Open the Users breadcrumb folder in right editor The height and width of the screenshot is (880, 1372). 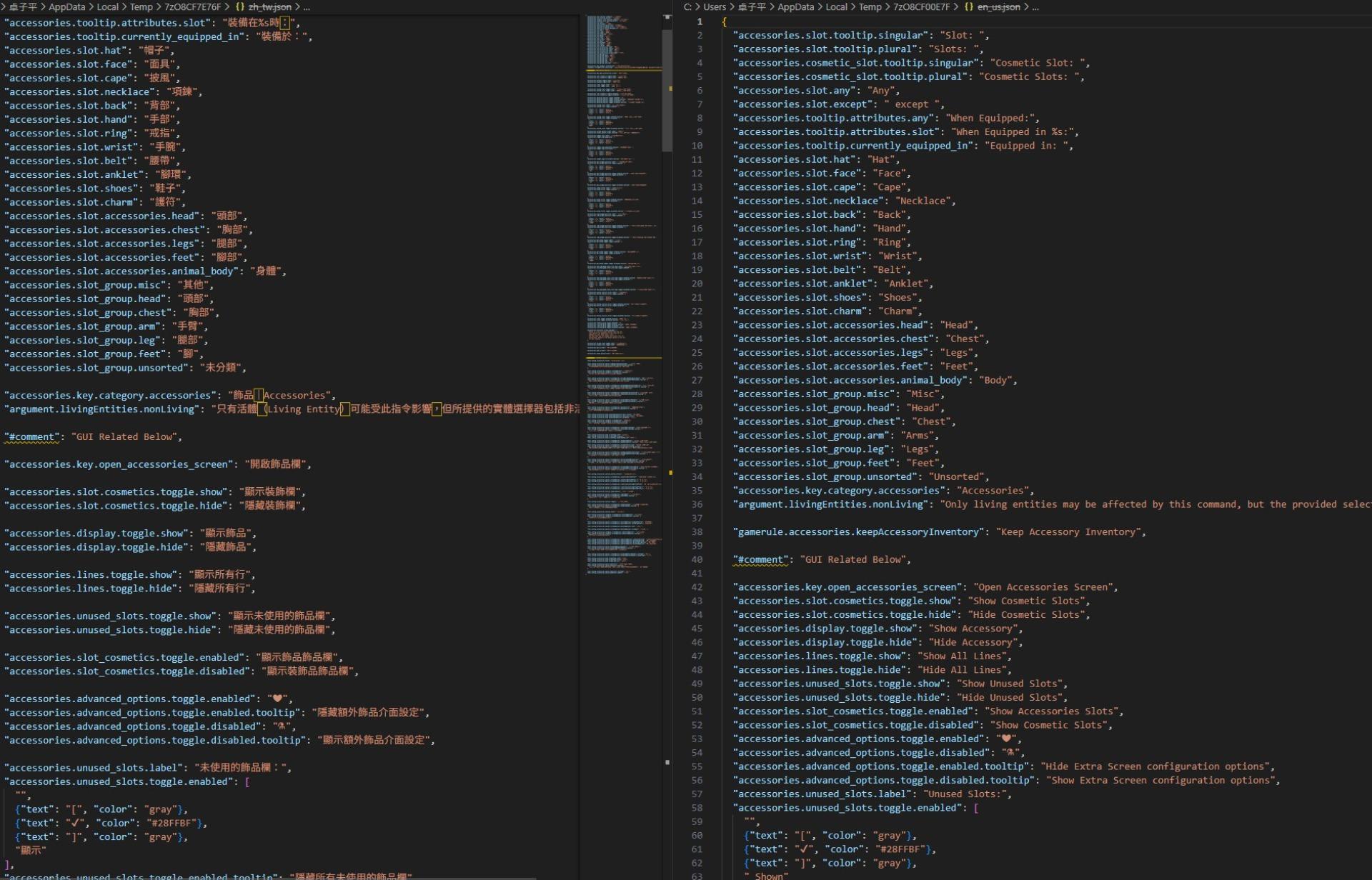(x=714, y=7)
